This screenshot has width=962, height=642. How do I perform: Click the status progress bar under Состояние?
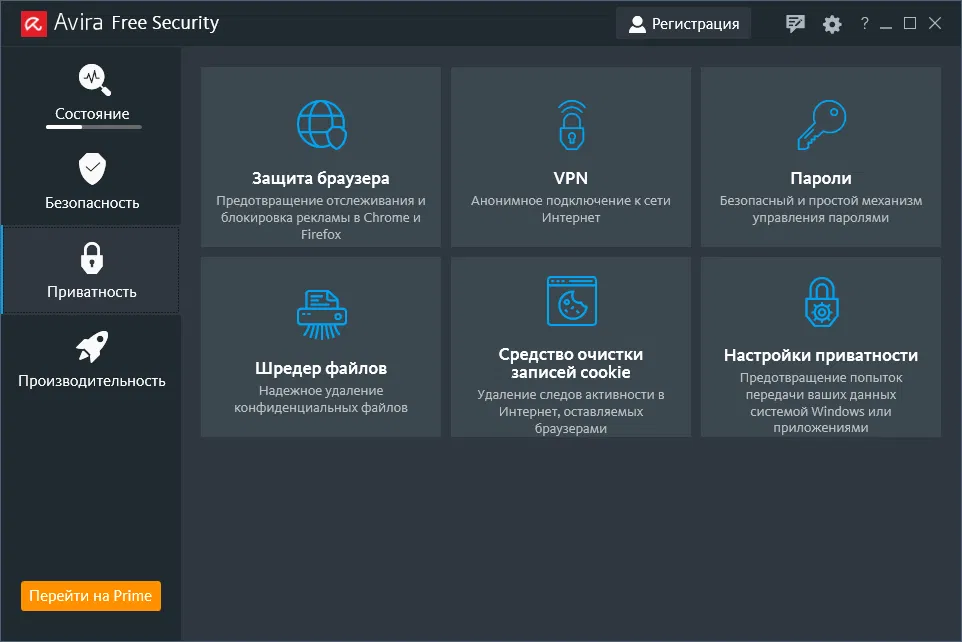94,127
